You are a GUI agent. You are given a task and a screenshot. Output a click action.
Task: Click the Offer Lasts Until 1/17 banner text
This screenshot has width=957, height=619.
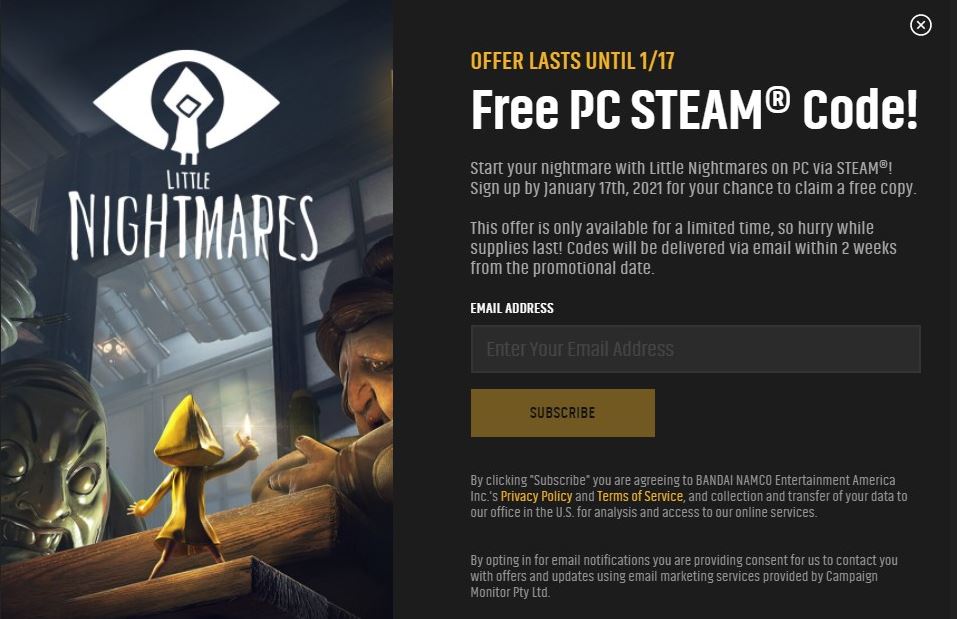(572, 61)
